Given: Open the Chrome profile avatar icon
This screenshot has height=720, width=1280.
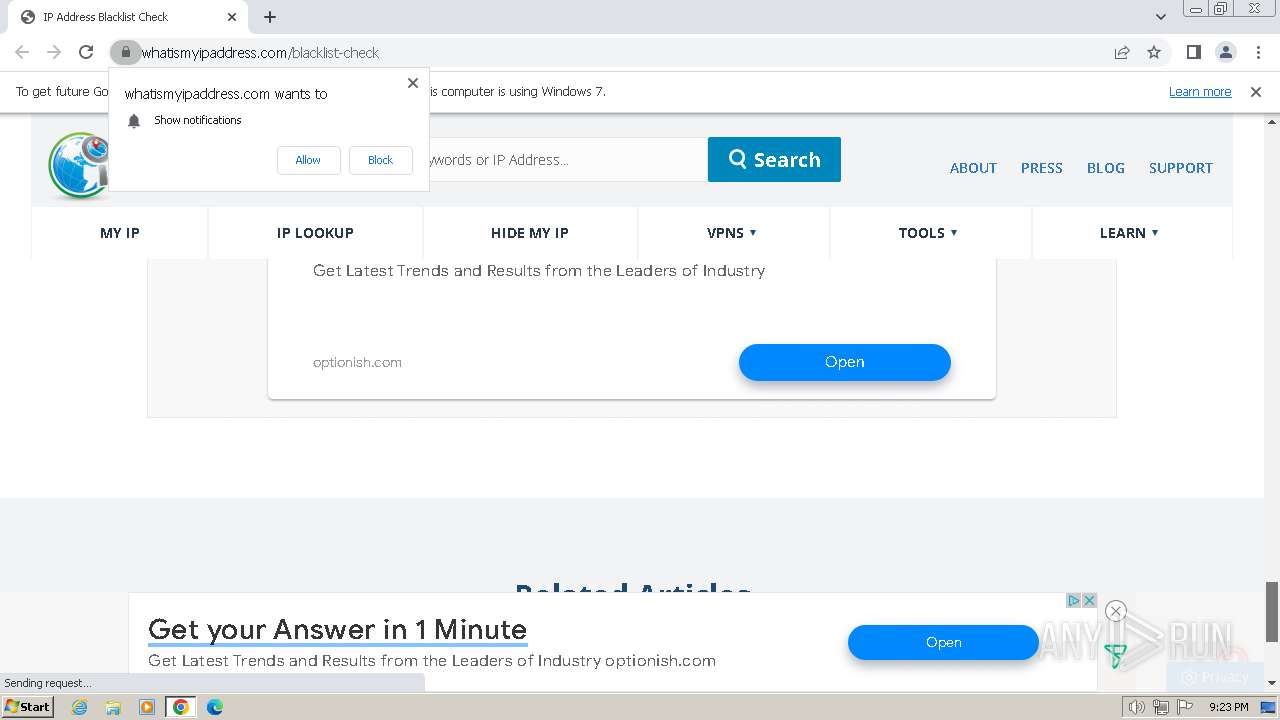Looking at the screenshot, I should 1225,52.
